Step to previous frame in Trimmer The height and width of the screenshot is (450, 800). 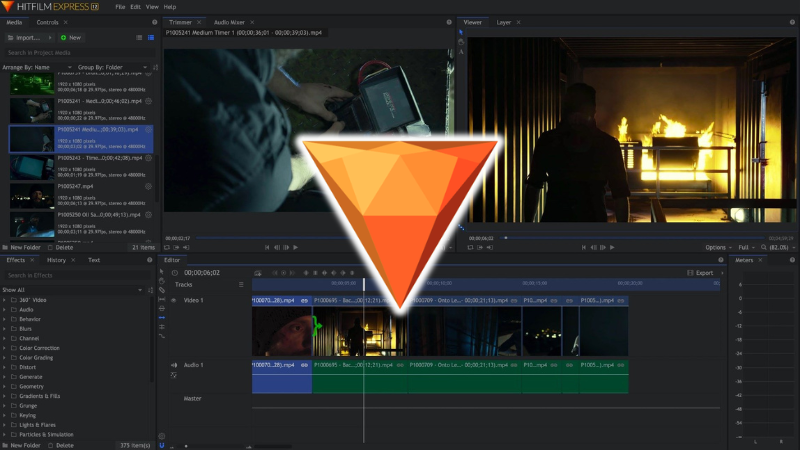[277, 247]
